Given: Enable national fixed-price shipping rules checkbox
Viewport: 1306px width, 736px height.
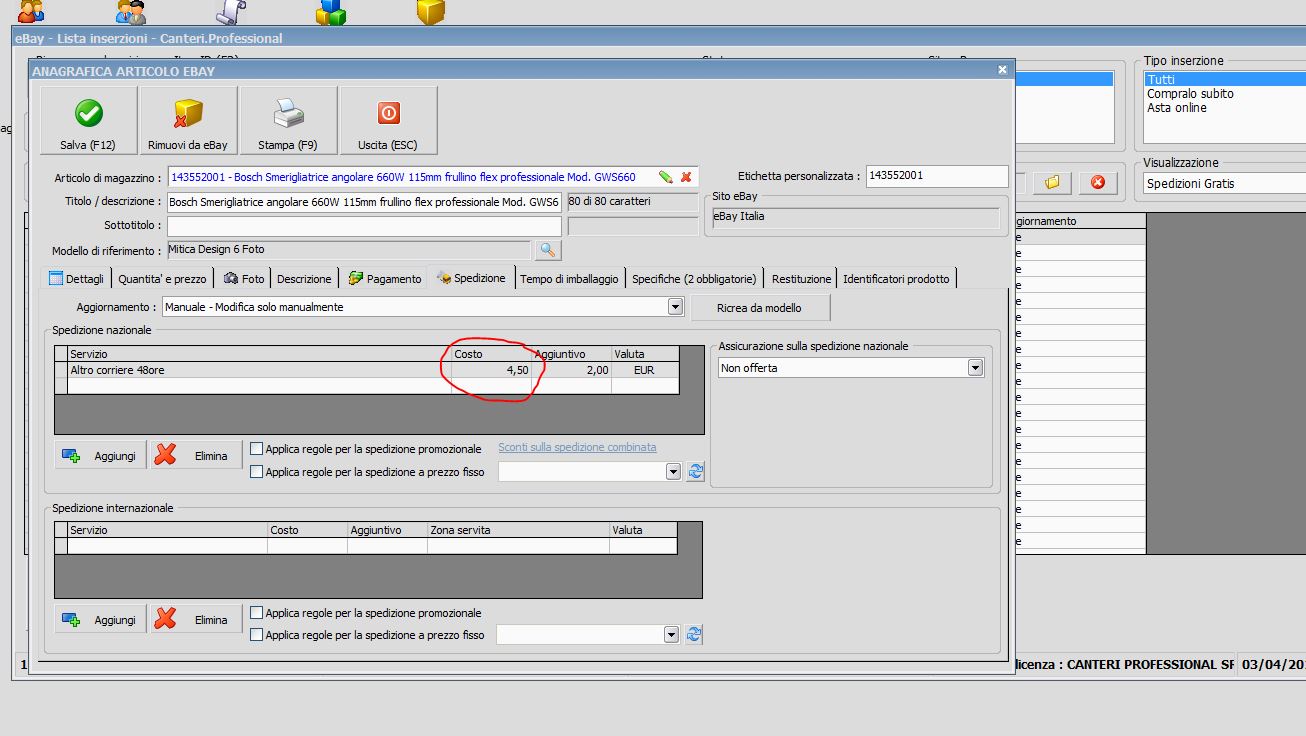Looking at the screenshot, I should pos(257,471).
